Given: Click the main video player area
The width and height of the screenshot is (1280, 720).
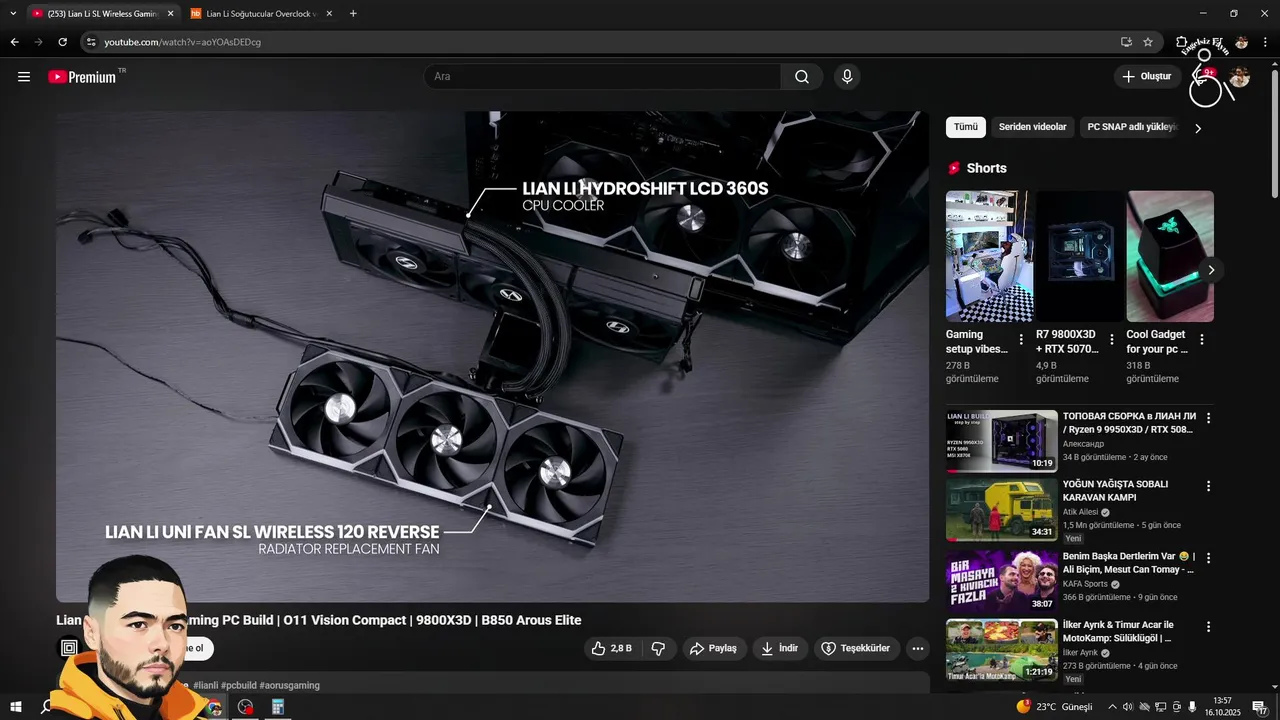Looking at the screenshot, I should [492, 356].
